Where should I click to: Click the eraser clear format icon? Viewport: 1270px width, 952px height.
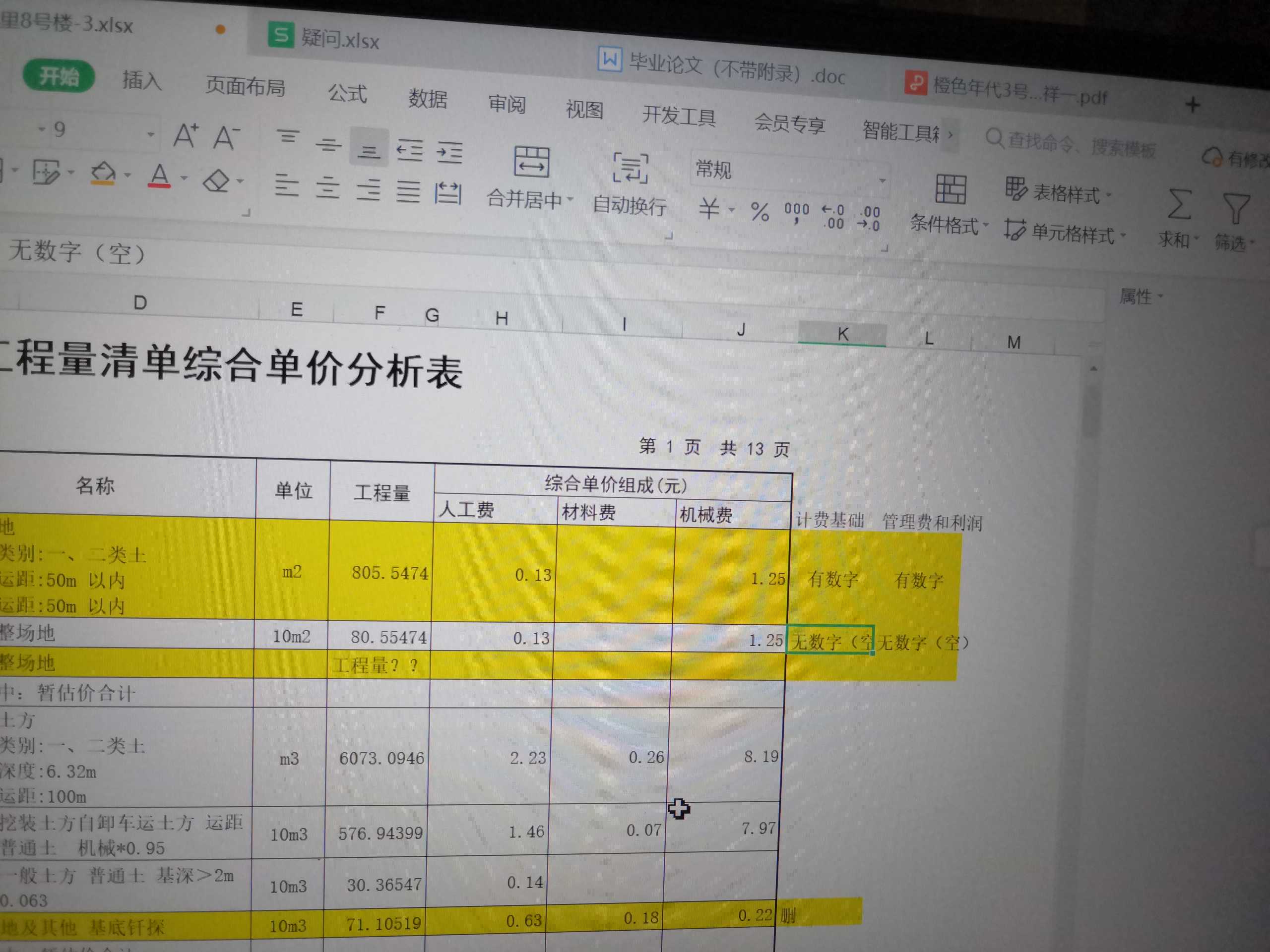(216, 180)
